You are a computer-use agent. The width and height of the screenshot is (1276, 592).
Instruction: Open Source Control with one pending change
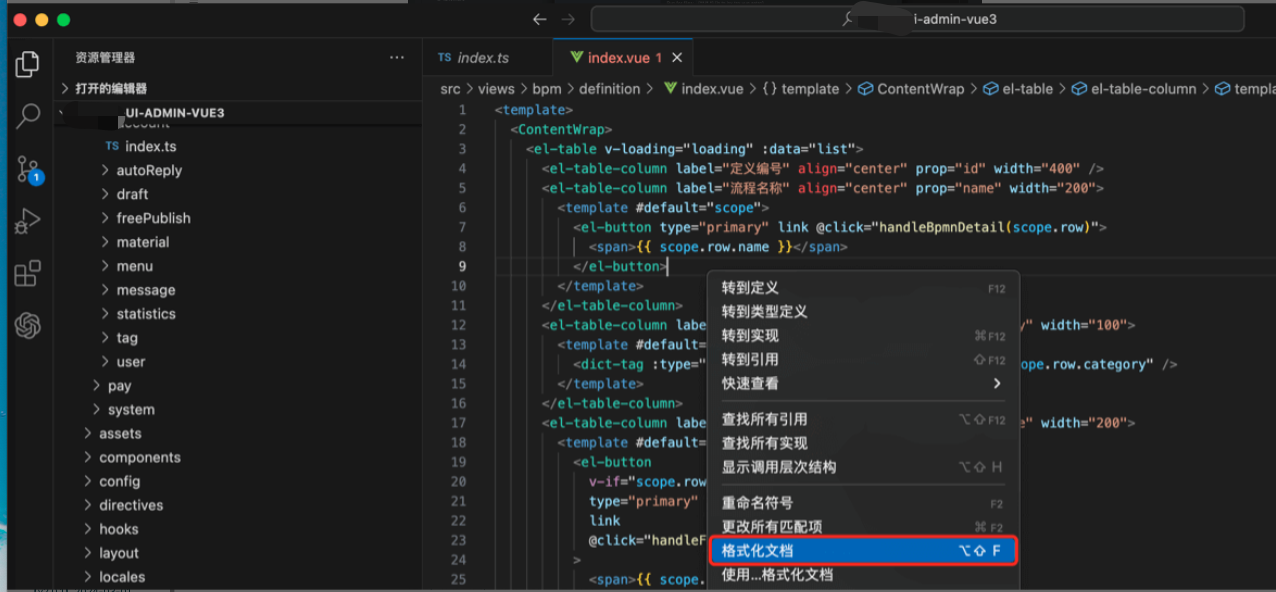coord(28,170)
